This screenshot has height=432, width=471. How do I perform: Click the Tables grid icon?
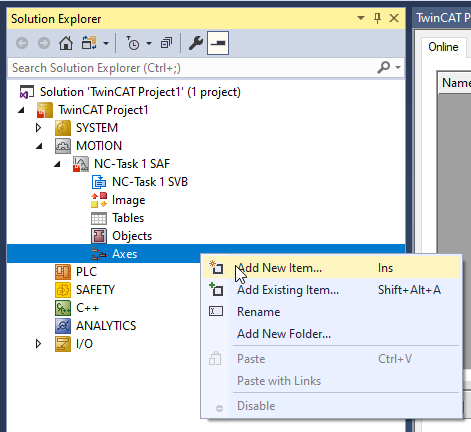pyautogui.click(x=99, y=218)
